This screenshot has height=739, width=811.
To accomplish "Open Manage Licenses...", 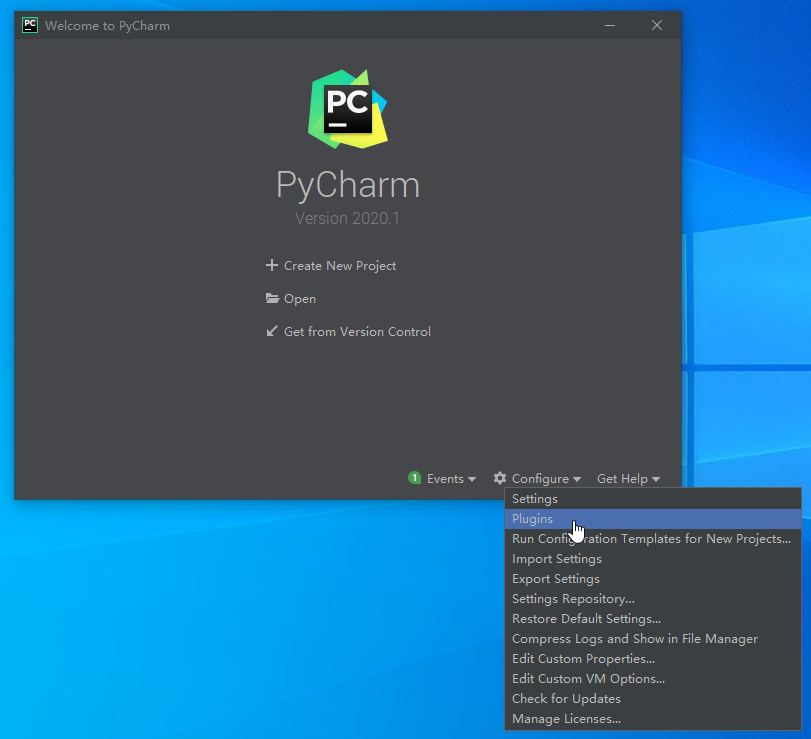I will pos(653,719).
